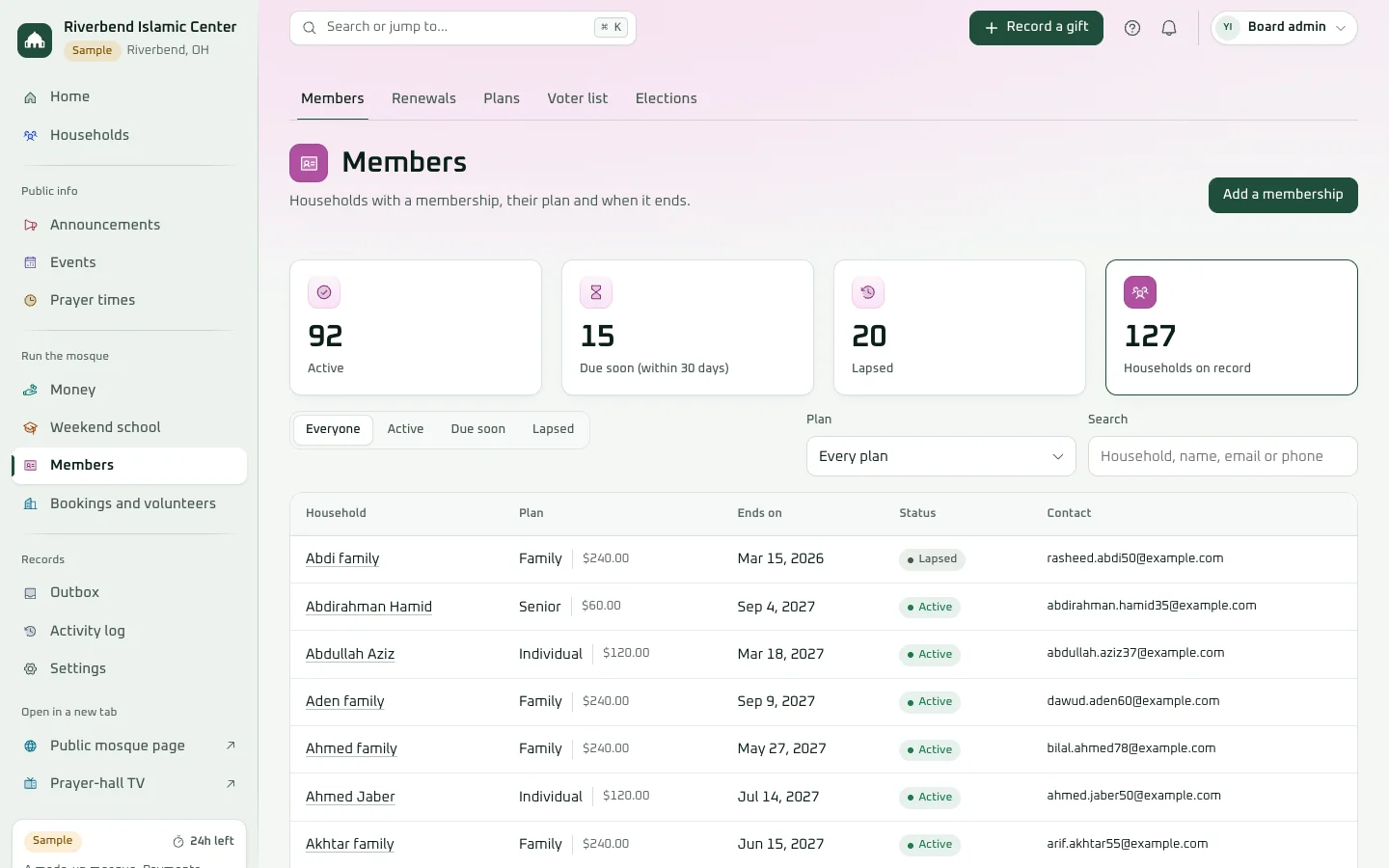Viewport: 1389px width, 868px height.
Task: Open the Every plan dropdown
Action: (941, 456)
